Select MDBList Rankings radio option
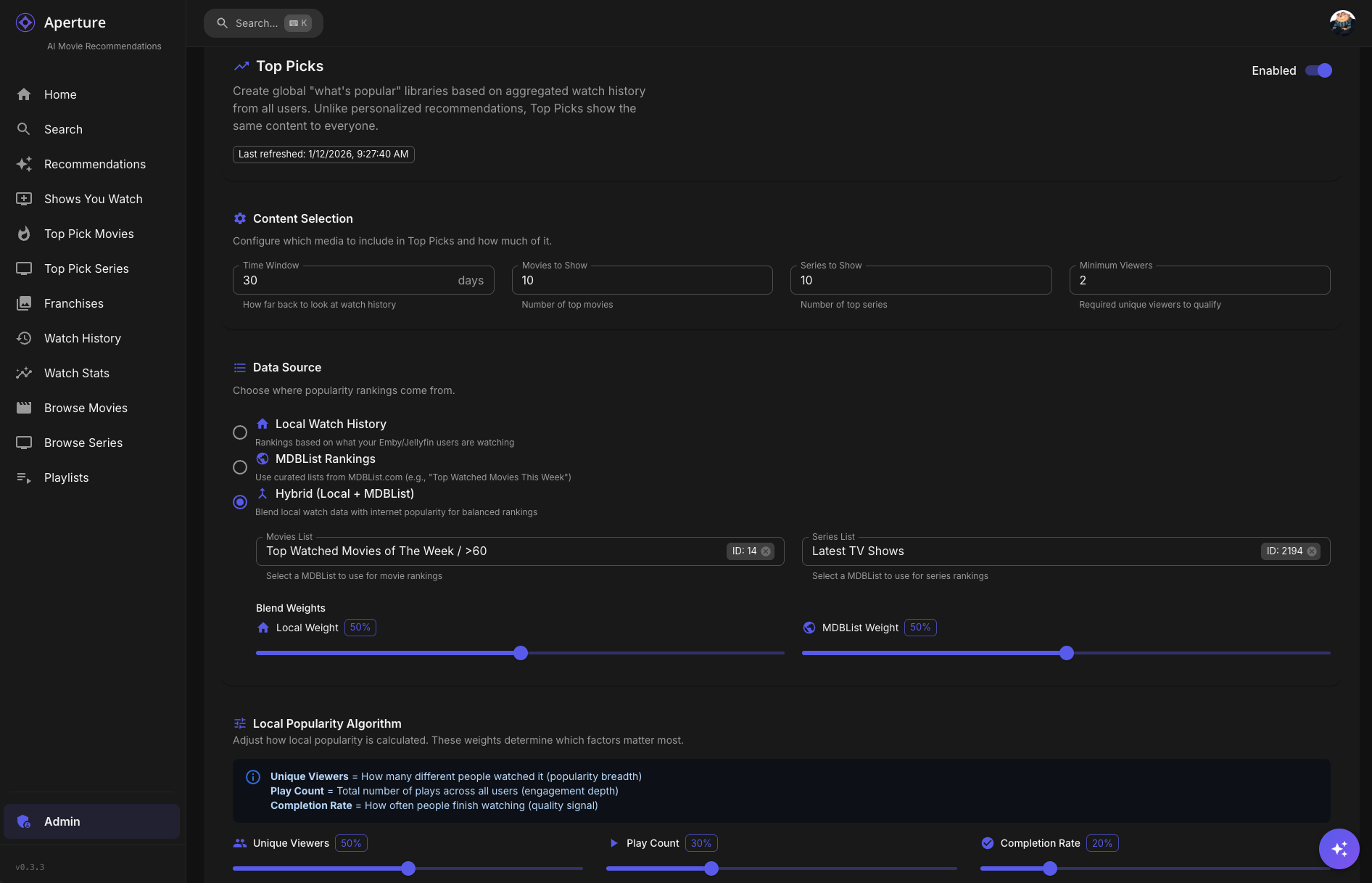 coord(240,467)
